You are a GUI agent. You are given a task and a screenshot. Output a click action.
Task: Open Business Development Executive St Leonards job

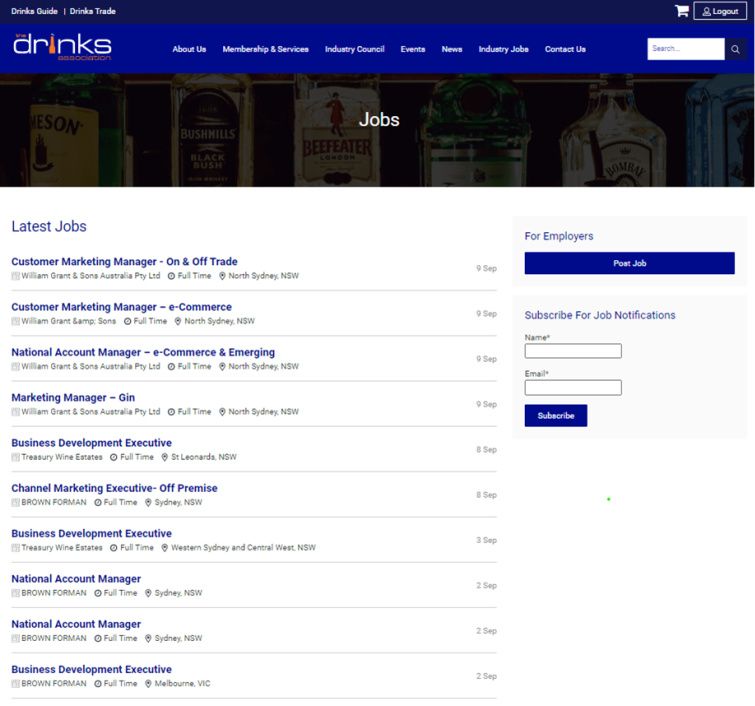tap(91, 443)
